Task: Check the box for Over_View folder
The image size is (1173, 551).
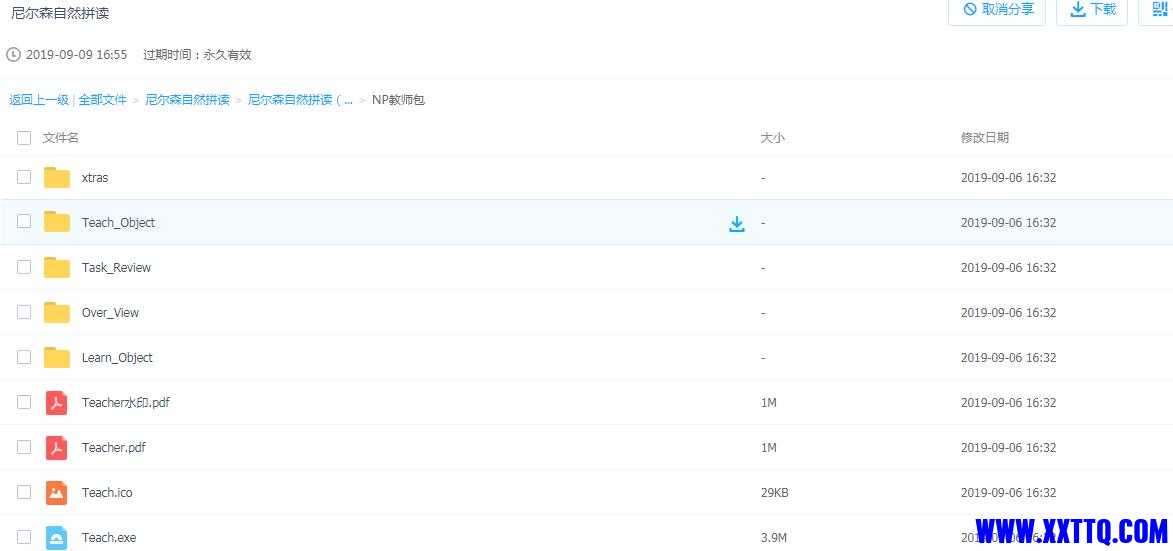Action: pos(24,312)
